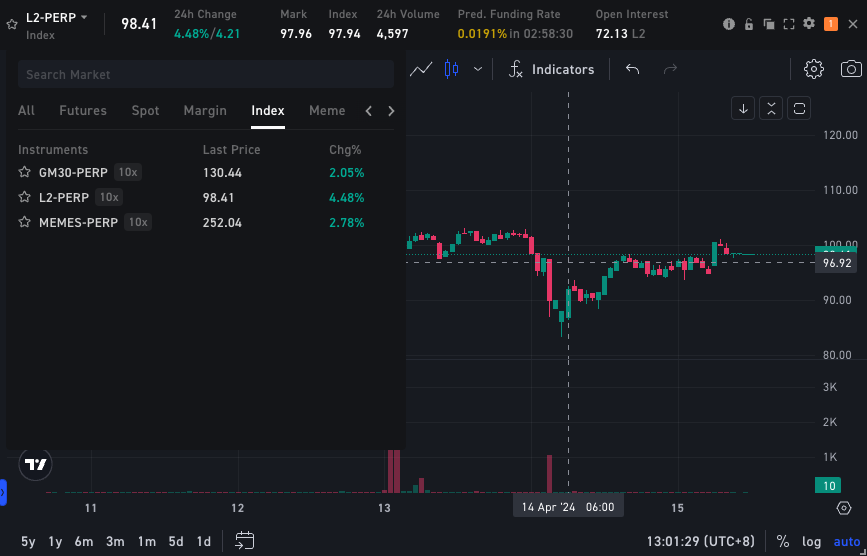Open chart type dropdown chevron
Screen dimensions: 867x556
(478, 69)
